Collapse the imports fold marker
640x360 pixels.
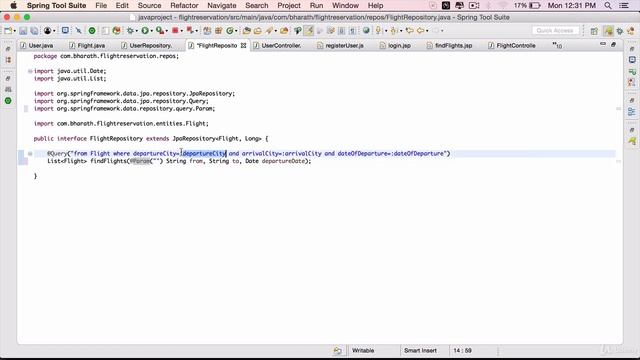30,71
